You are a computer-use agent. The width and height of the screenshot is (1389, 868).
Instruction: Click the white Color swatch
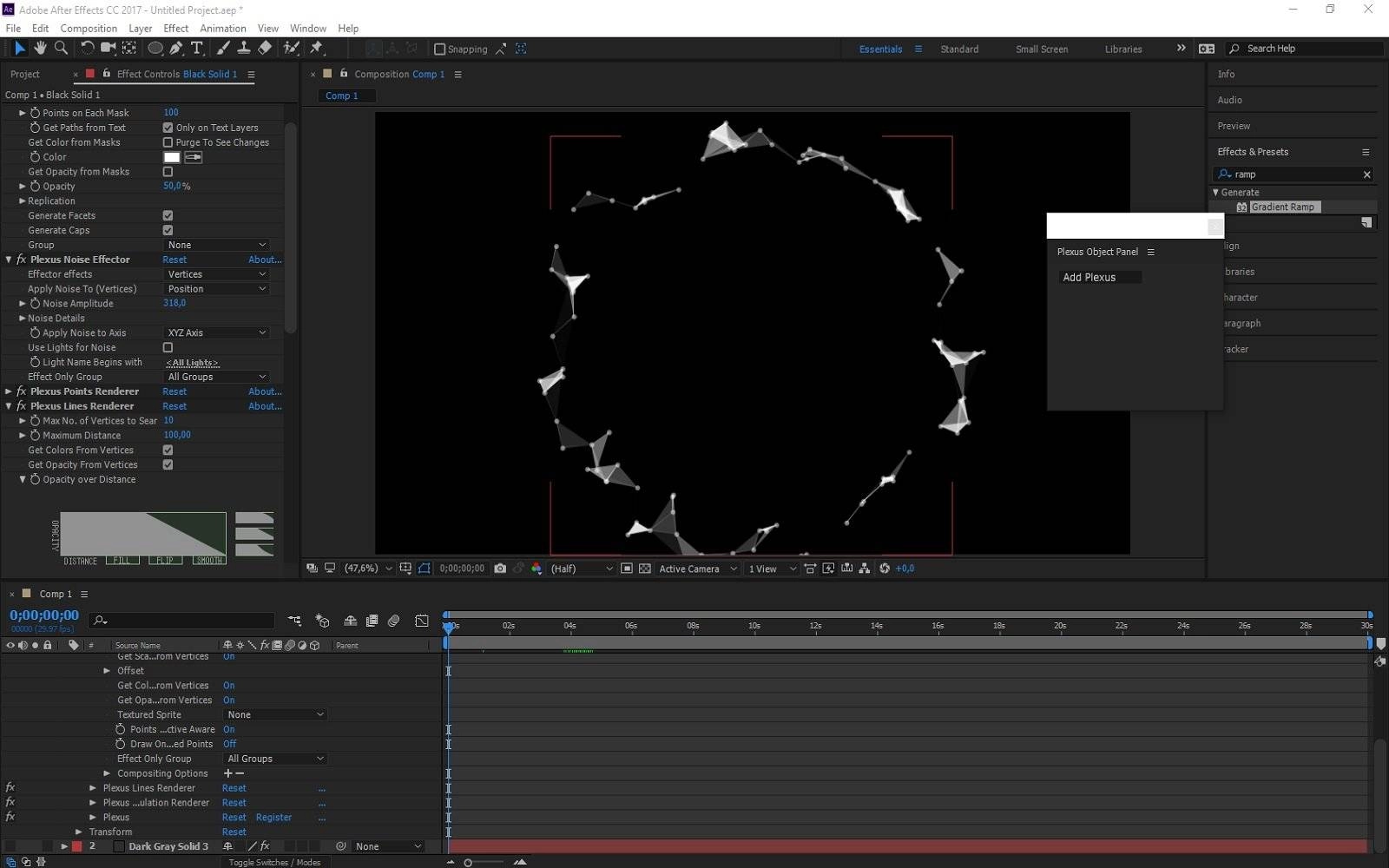point(172,157)
